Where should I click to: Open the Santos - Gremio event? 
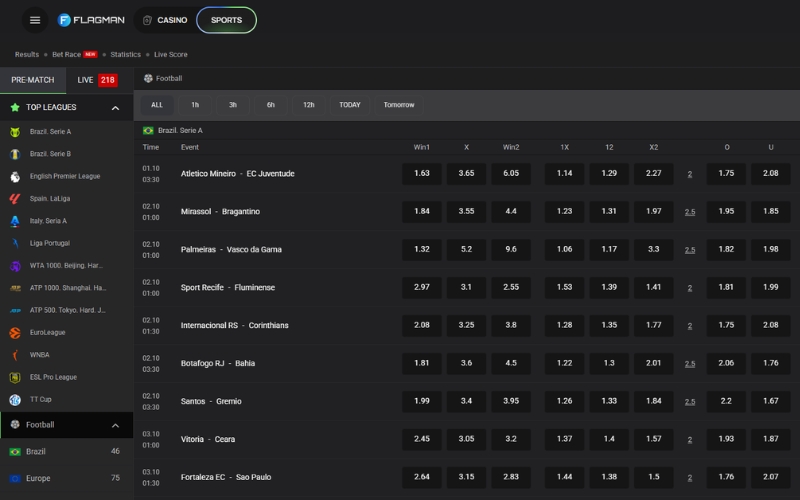coord(211,402)
